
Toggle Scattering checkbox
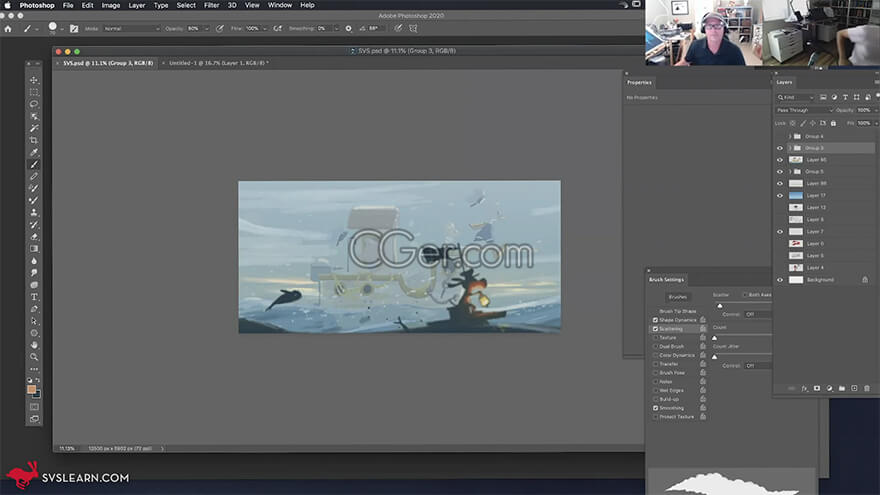655,329
